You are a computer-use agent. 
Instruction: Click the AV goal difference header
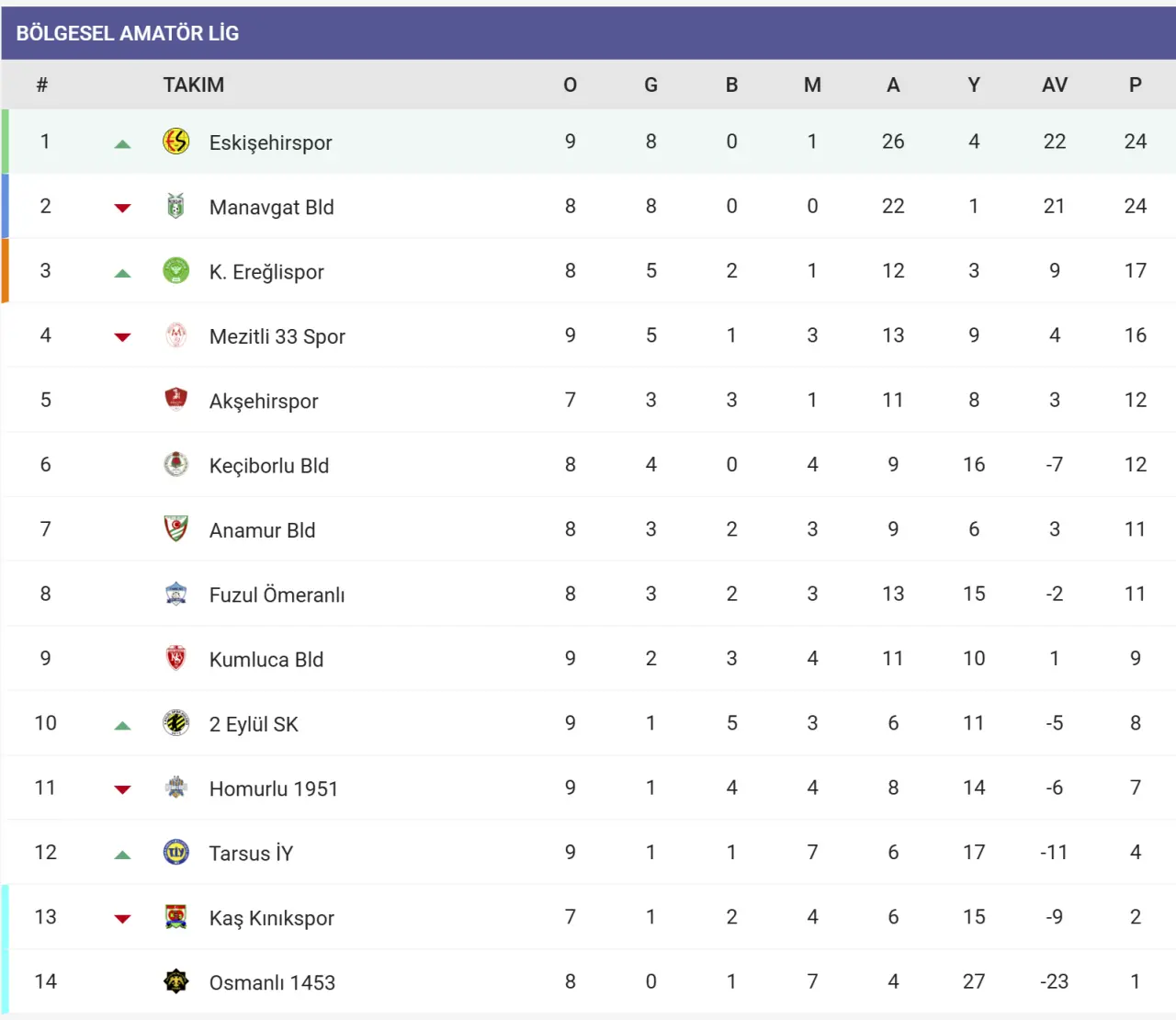pyautogui.click(x=1054, y=85)
